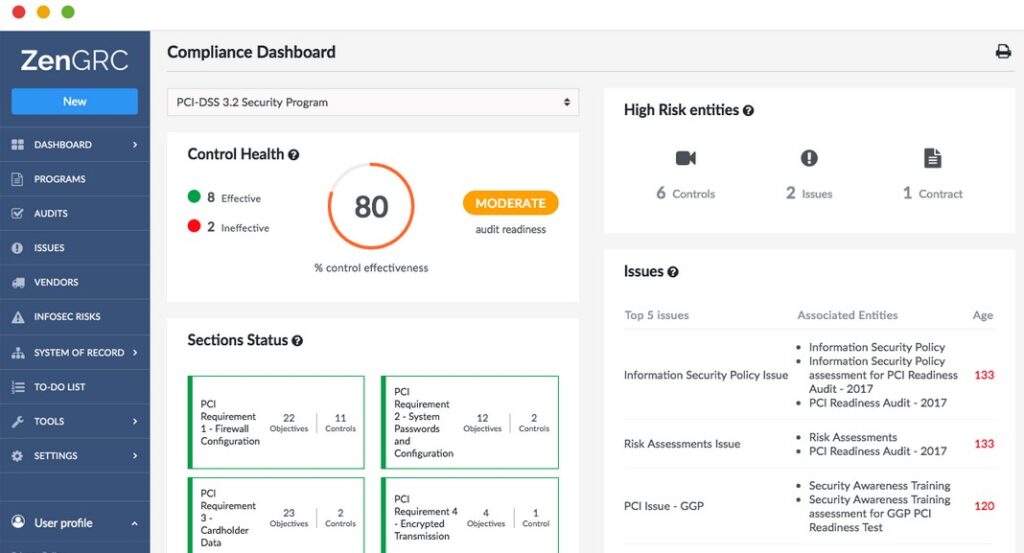Click the exclamation Issues icon in High Risk

click(809, 158)
